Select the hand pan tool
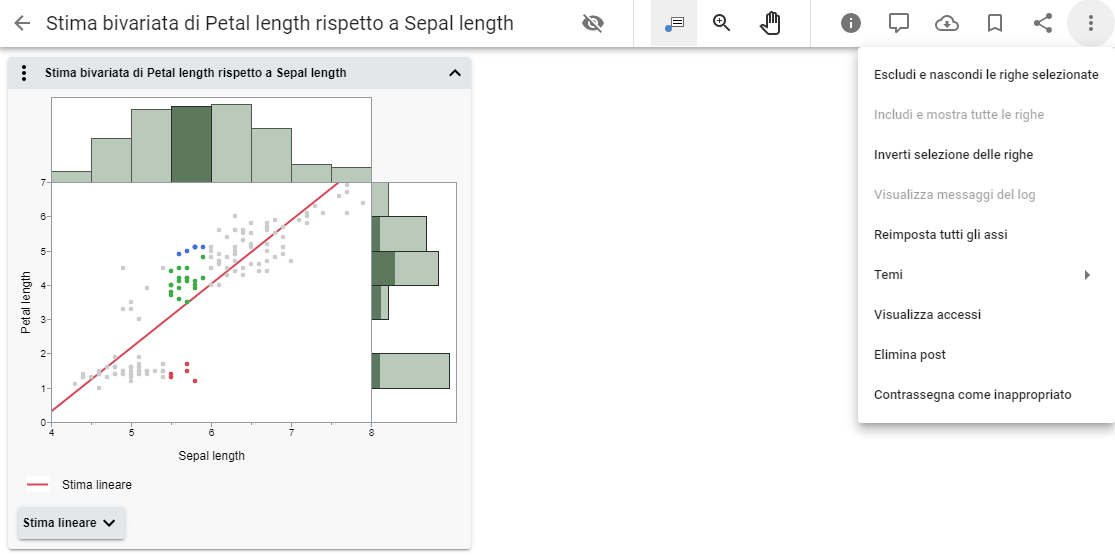The image size is (1115, 557). [770, 23]
